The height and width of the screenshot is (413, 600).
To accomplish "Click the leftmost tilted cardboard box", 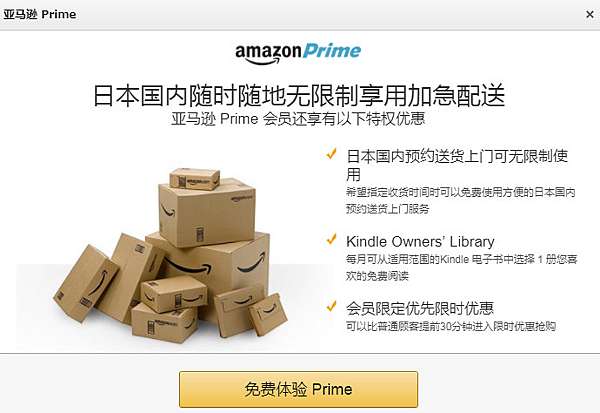I will click(86, 282).
